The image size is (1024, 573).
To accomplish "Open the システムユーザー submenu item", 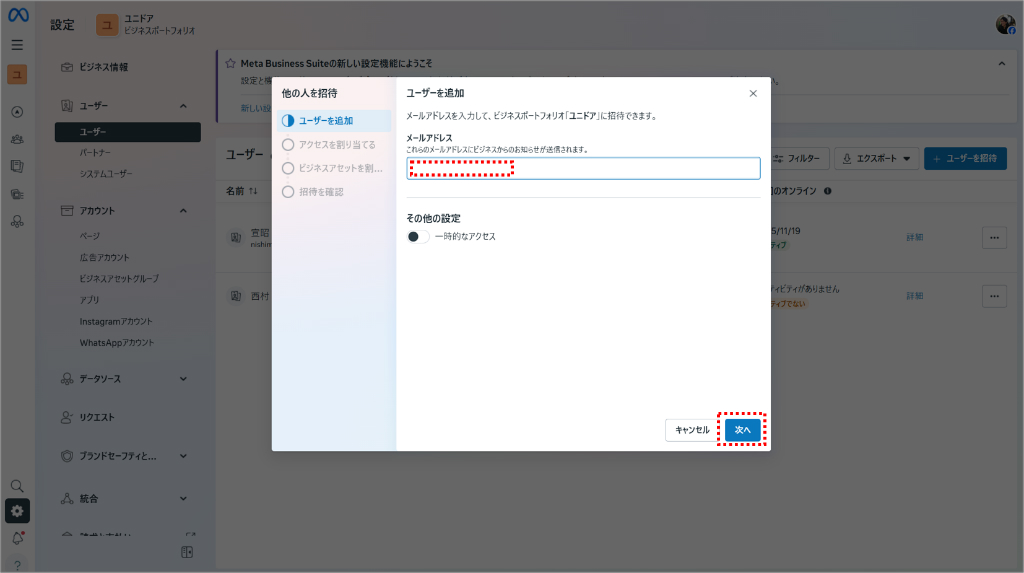I will coord(106,174).
